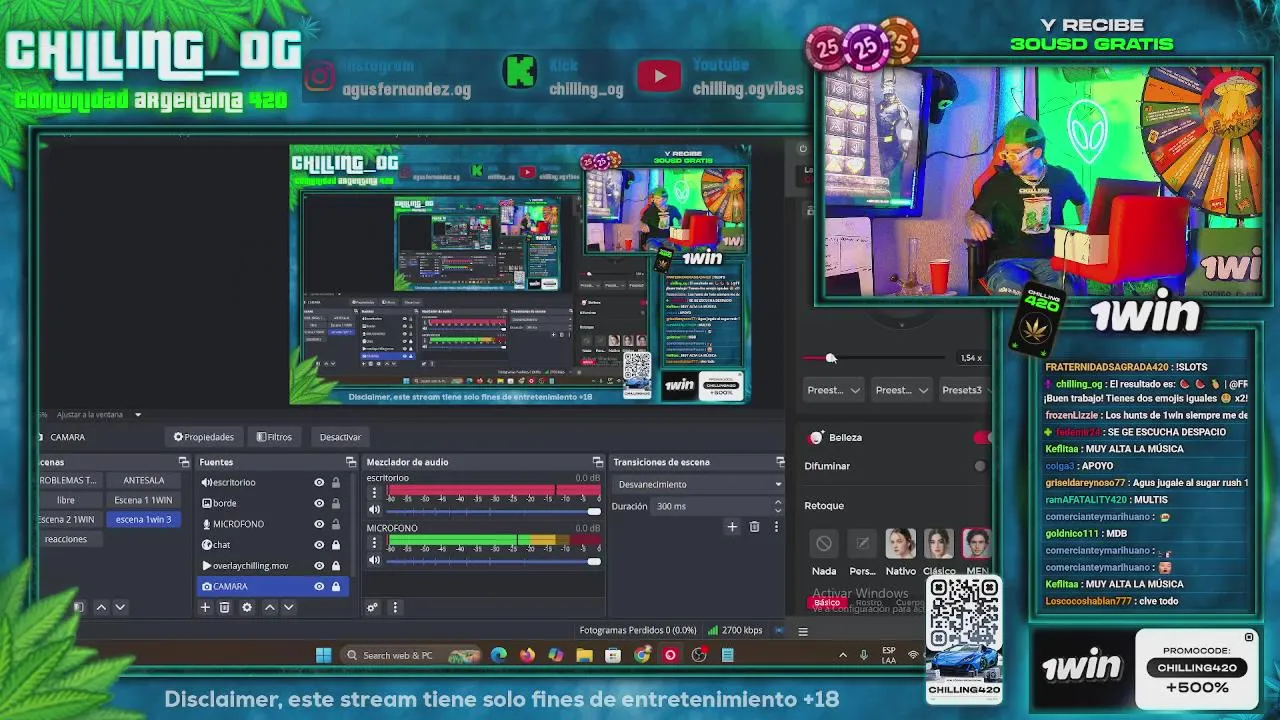The height and width of the screenshot is (720, 1280).
Task: Open the second Preset dropdown
Action: coord(902,390)
